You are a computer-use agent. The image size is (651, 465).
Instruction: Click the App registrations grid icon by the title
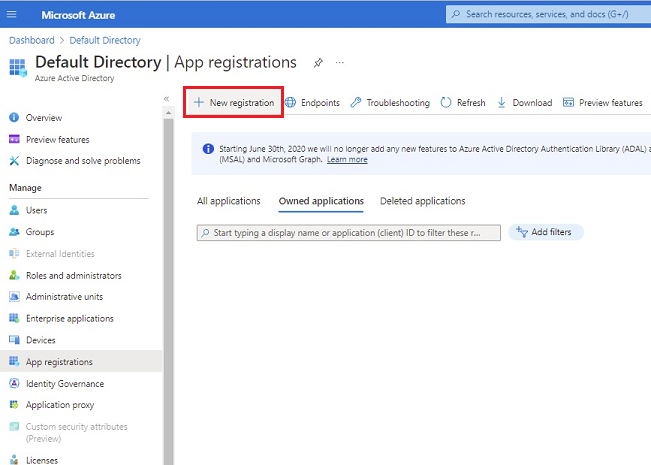[x=18, y=68]
